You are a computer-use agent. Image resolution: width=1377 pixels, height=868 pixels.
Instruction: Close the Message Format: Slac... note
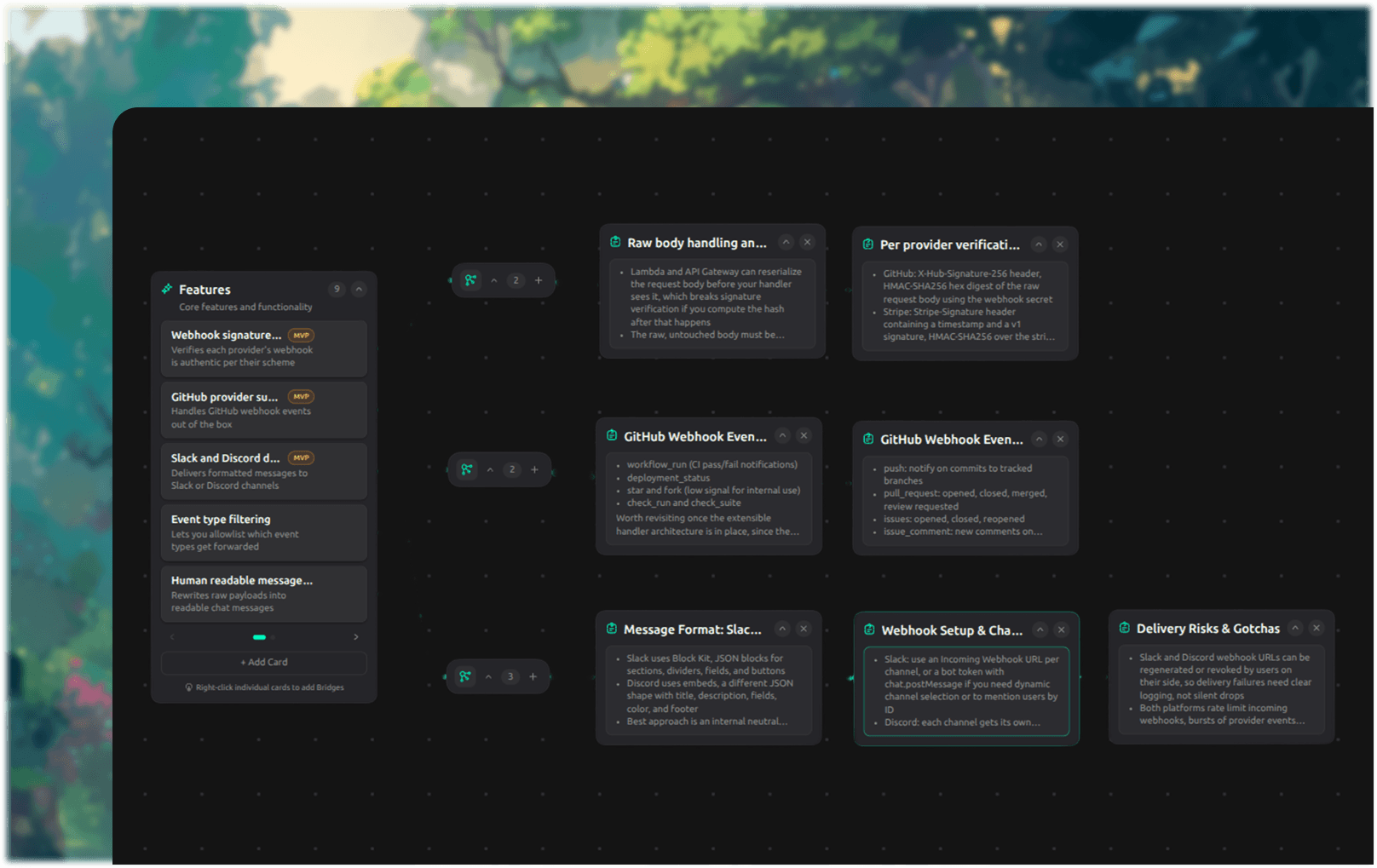pos(804,629)
